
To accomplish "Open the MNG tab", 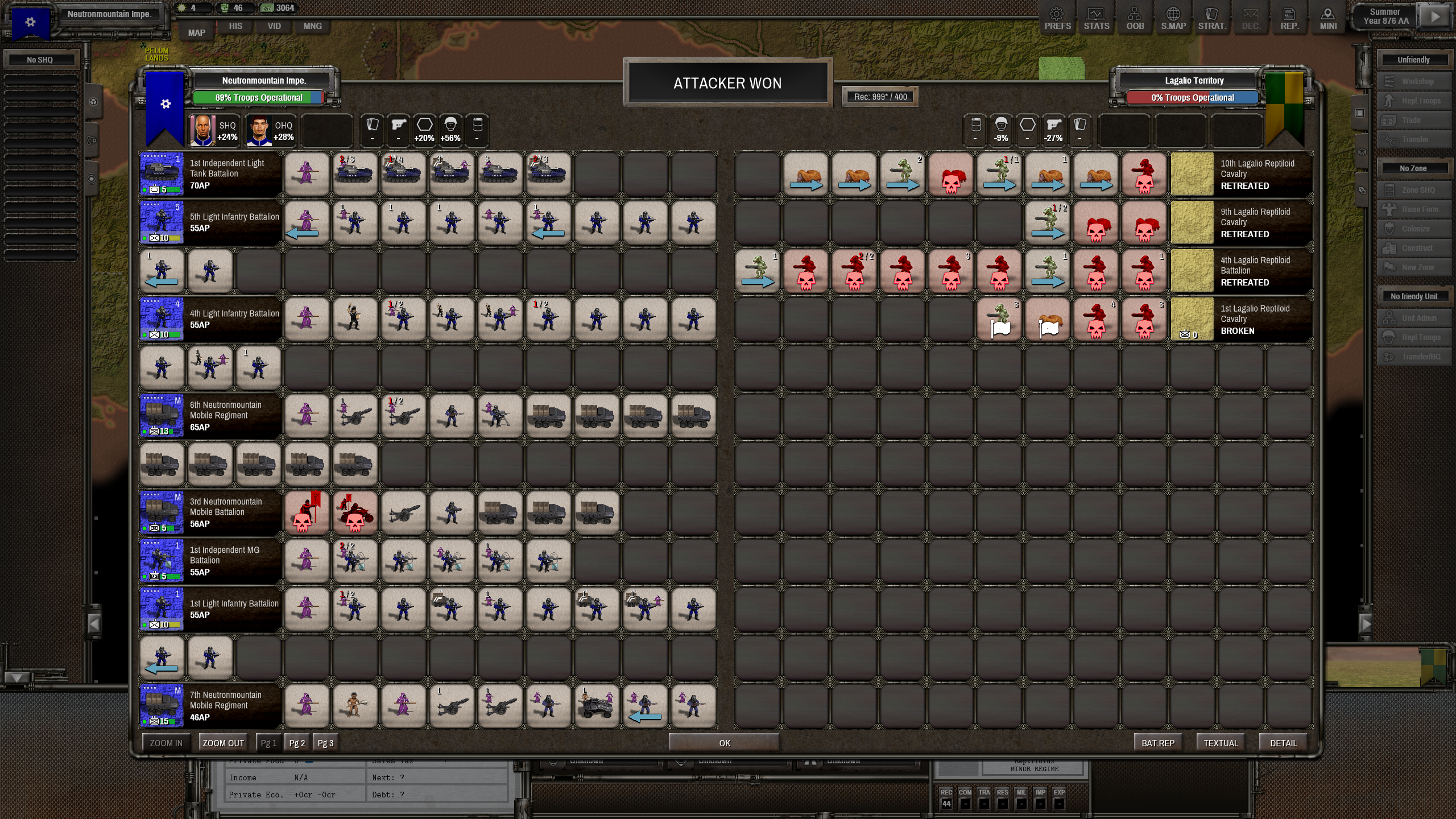I will pos(313,26).
